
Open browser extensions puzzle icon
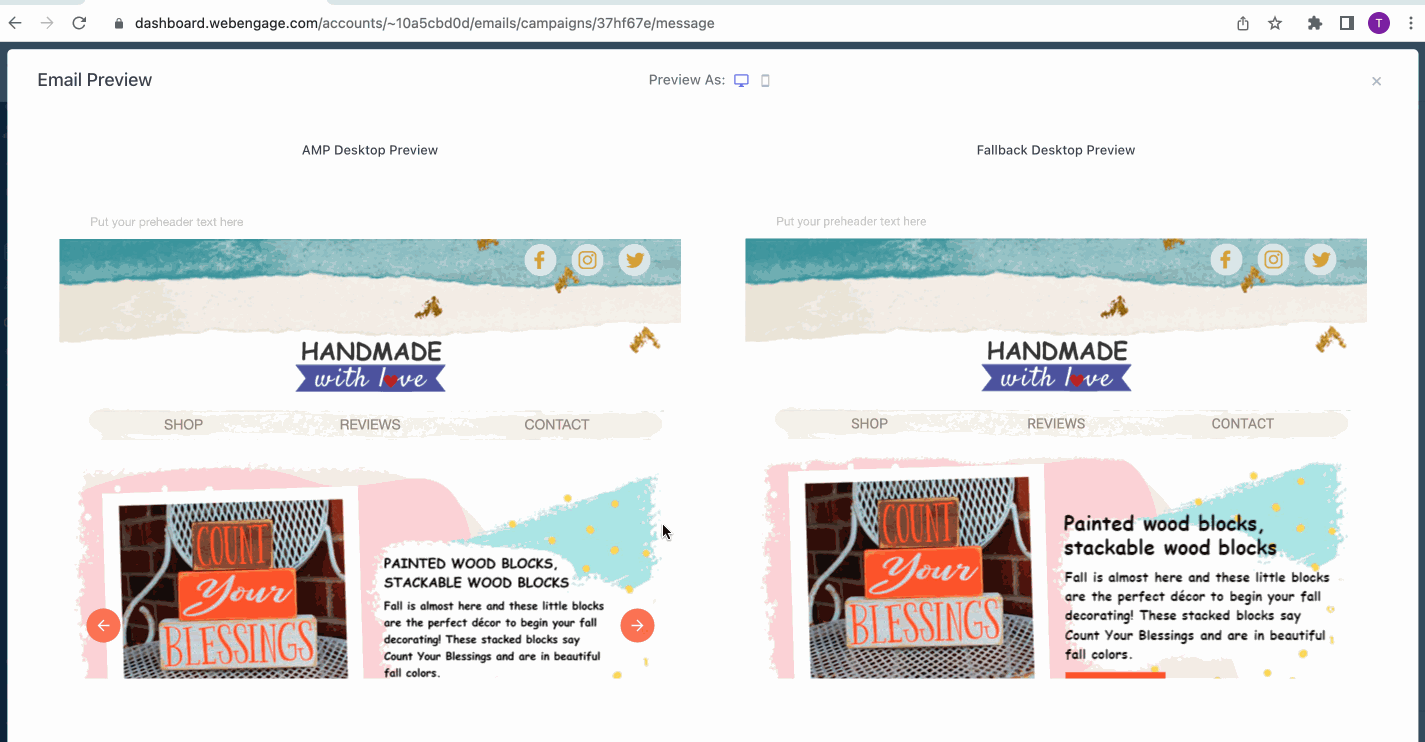tap(1314, 23)
